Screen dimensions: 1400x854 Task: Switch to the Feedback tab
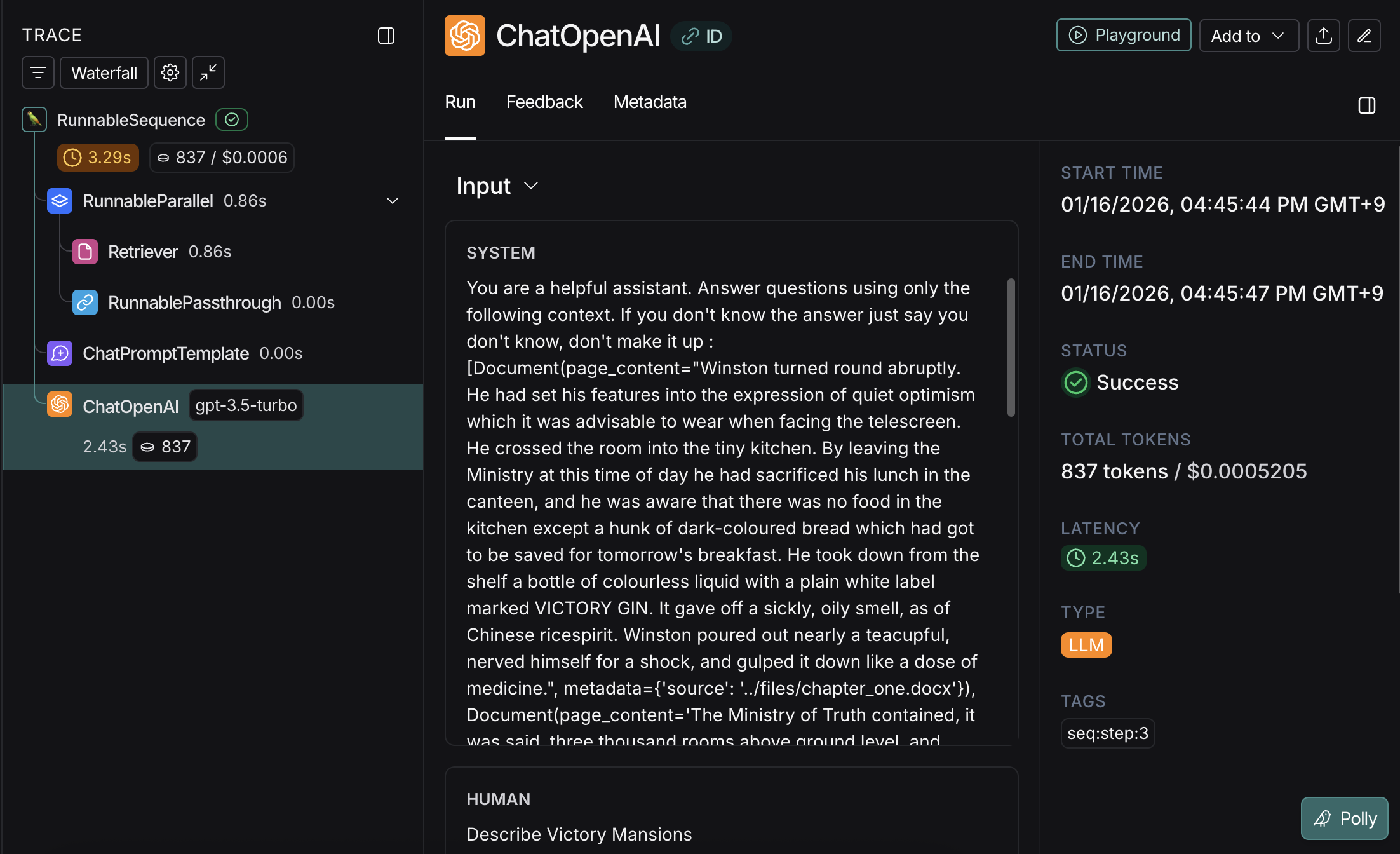coord(544,102)
